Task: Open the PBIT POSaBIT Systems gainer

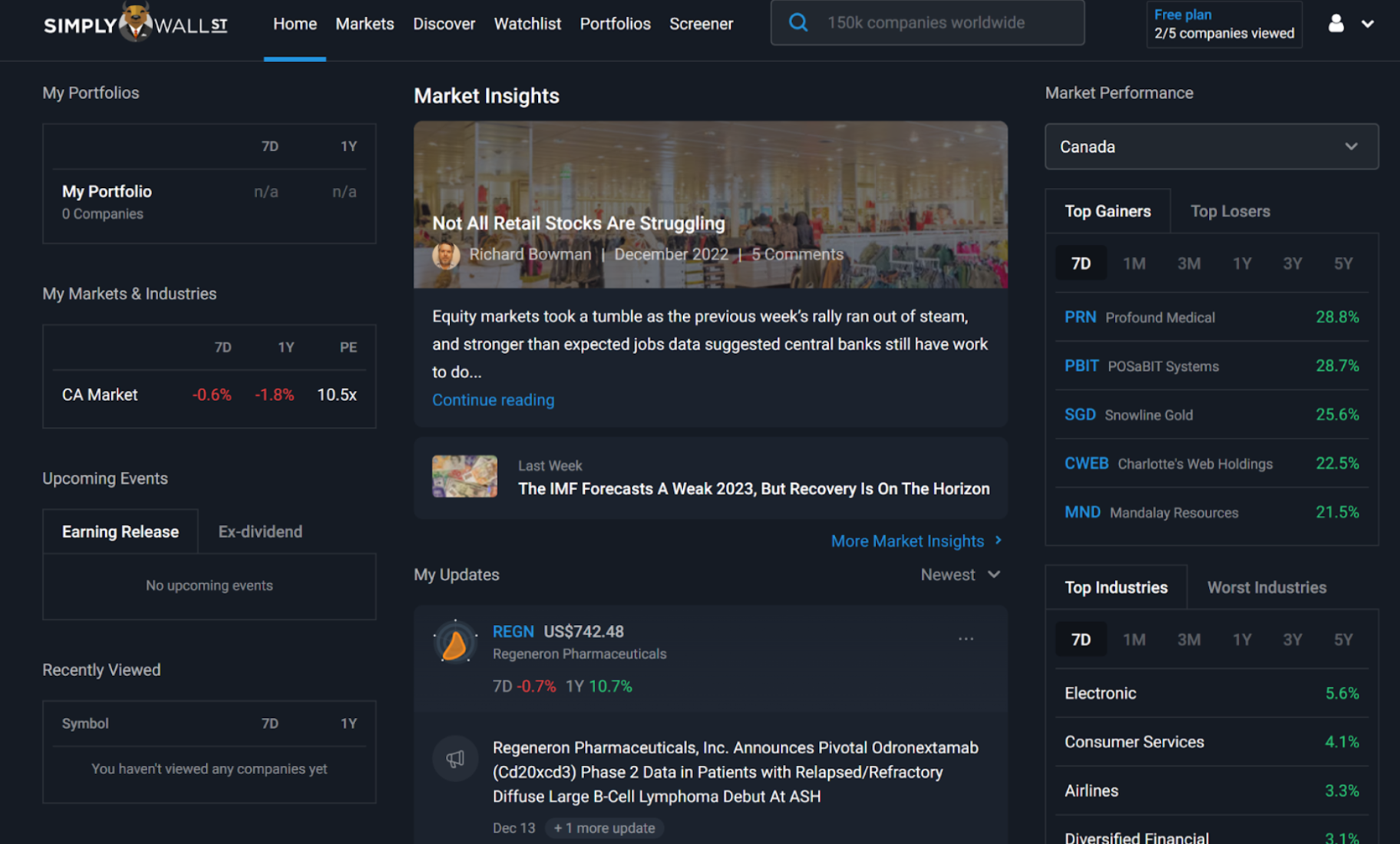Action: pyautogui.click(x=1211, y=366)
